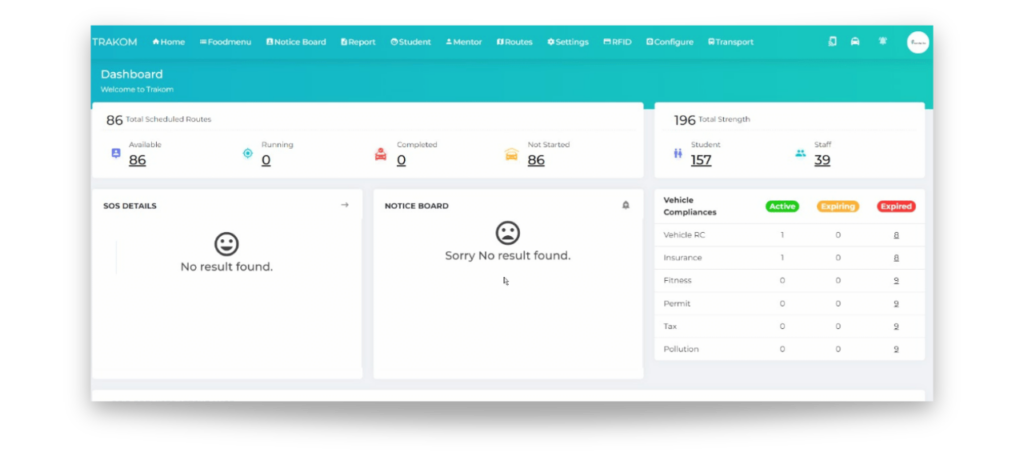The image size is (1024, 457).
Task: Click the Total Scheduled Routes label
Action: click(x=168, y=119)
